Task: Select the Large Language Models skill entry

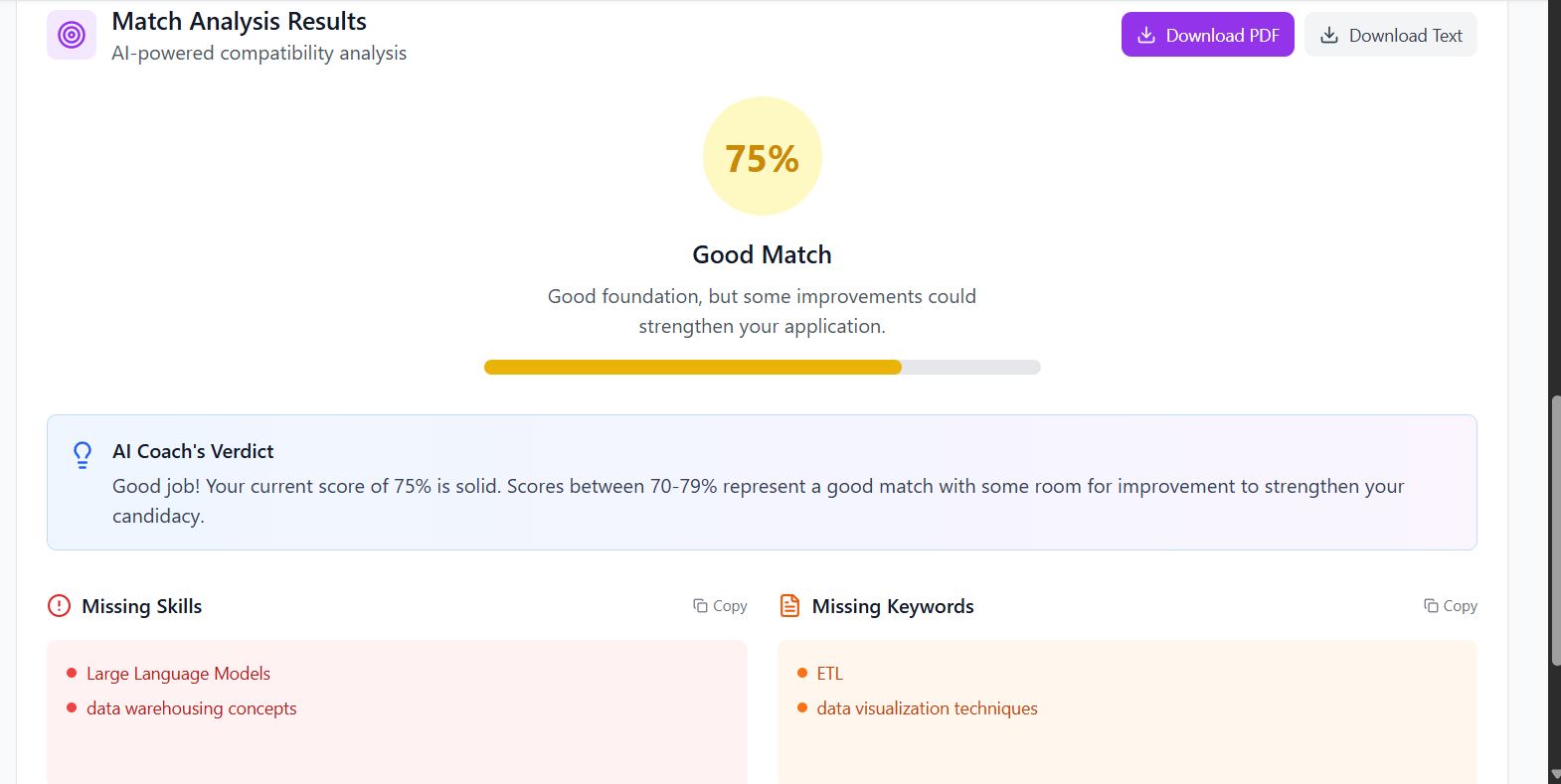Action: [178, 673]
